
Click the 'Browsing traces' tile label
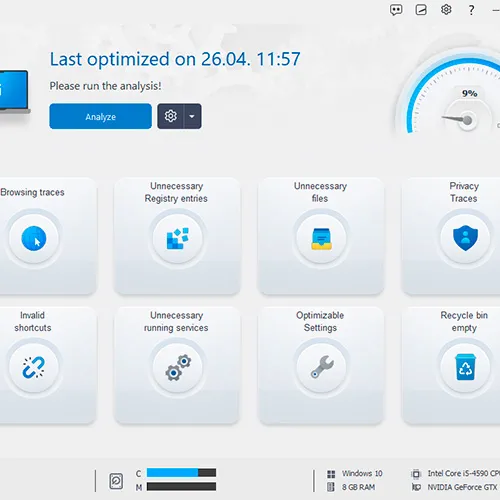pyautogui.click(x=32, y=192)
